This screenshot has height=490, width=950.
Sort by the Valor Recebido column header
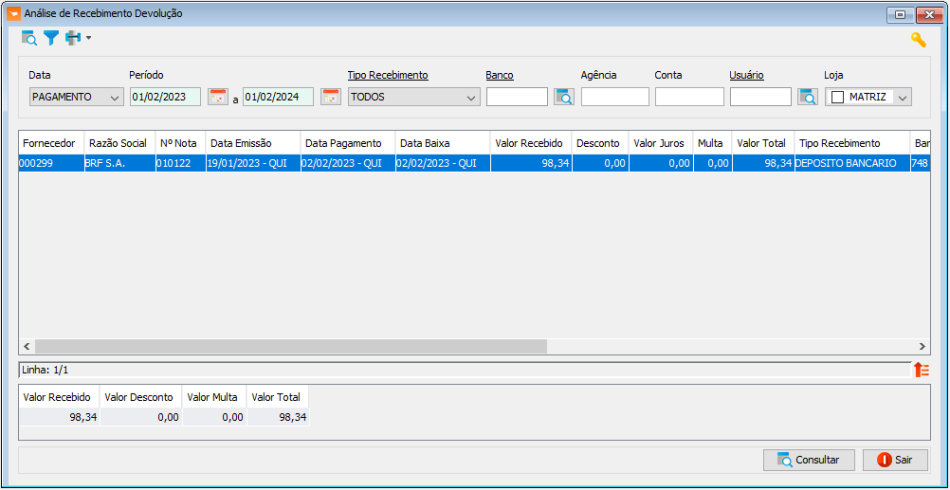[530, 143]
